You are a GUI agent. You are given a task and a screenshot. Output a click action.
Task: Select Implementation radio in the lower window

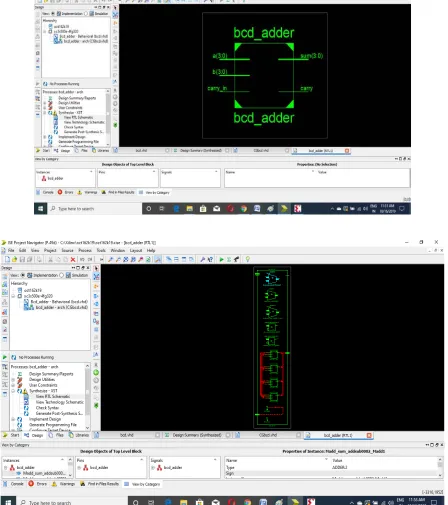click(x=23, y=275)
